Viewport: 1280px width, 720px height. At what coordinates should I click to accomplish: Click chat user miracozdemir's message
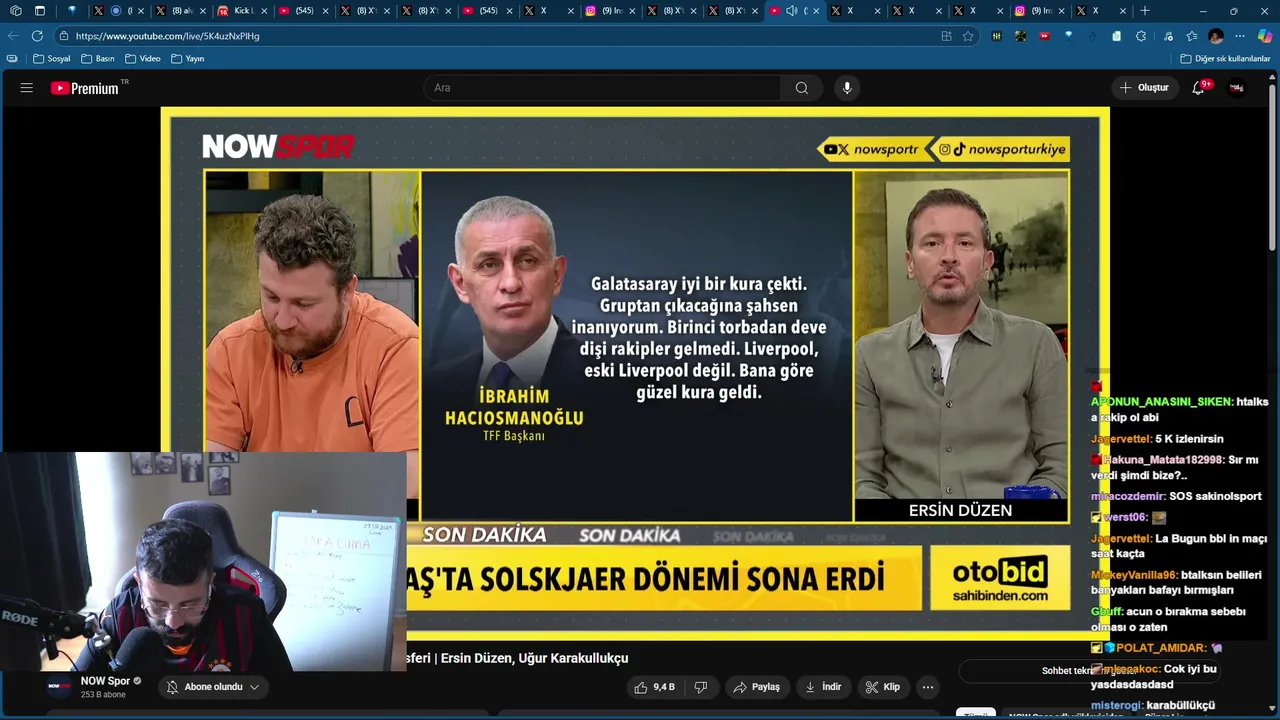click(x=1176, y=496)
